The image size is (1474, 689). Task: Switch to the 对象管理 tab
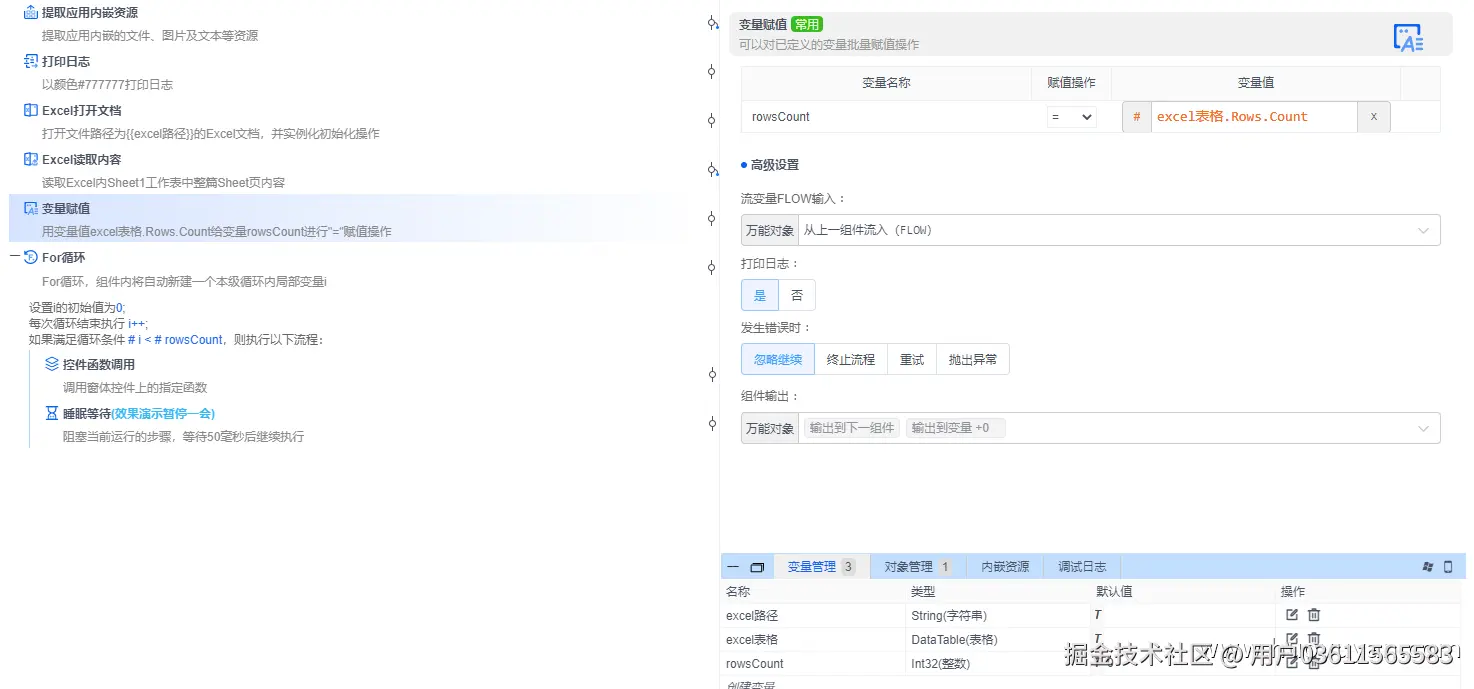(x=917, y=567)
